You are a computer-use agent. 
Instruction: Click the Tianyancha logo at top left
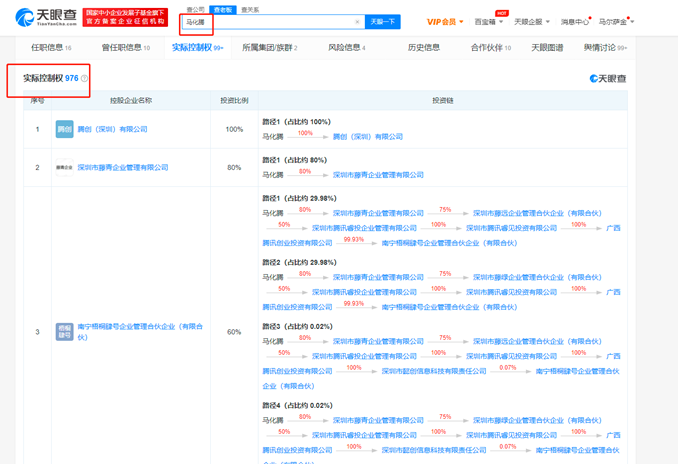(x=43, y=19)
